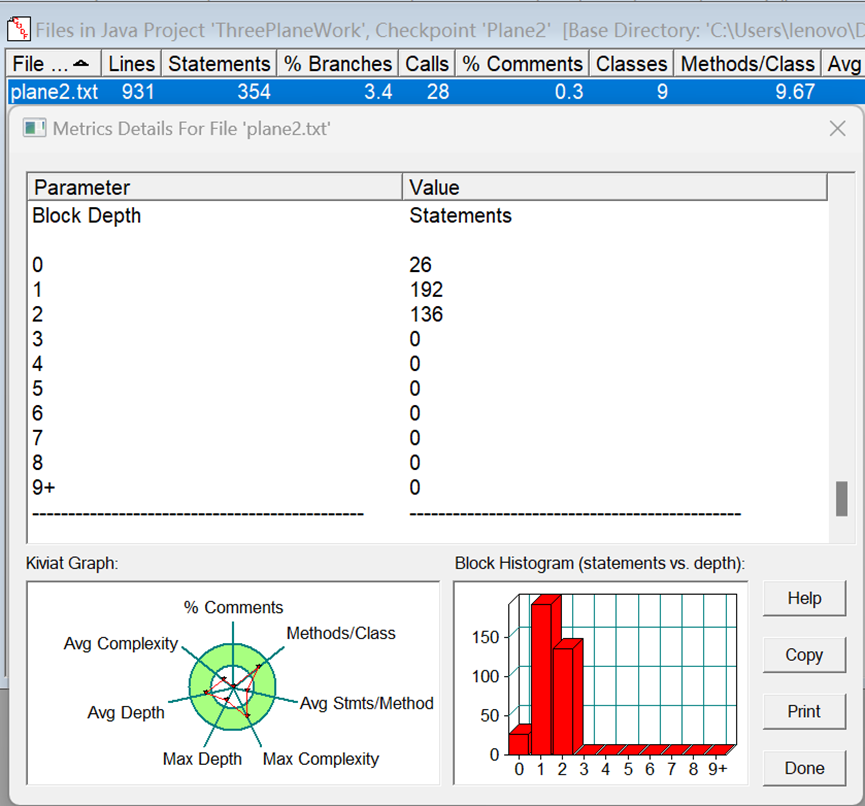Click the Max Depth label in Kiviat graph

point(202,759)
